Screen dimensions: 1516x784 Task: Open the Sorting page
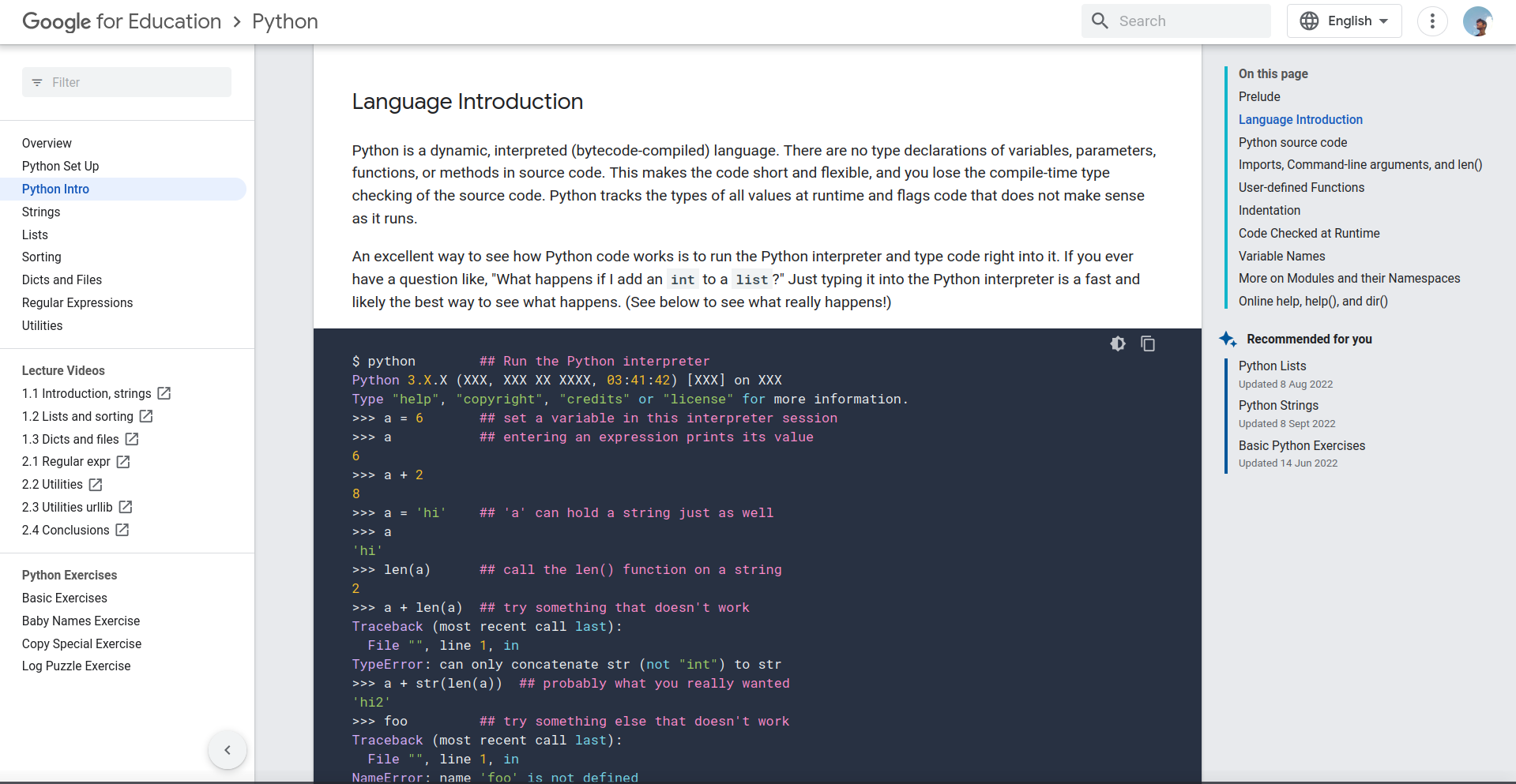coord(41,257)
